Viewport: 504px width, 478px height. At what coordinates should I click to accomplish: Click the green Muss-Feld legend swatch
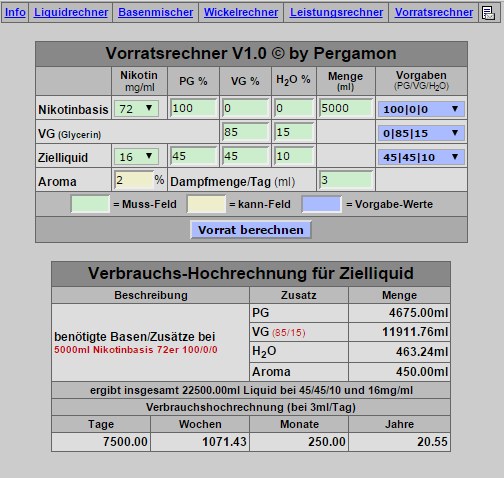pyautogui.click(x=90, y=204)
